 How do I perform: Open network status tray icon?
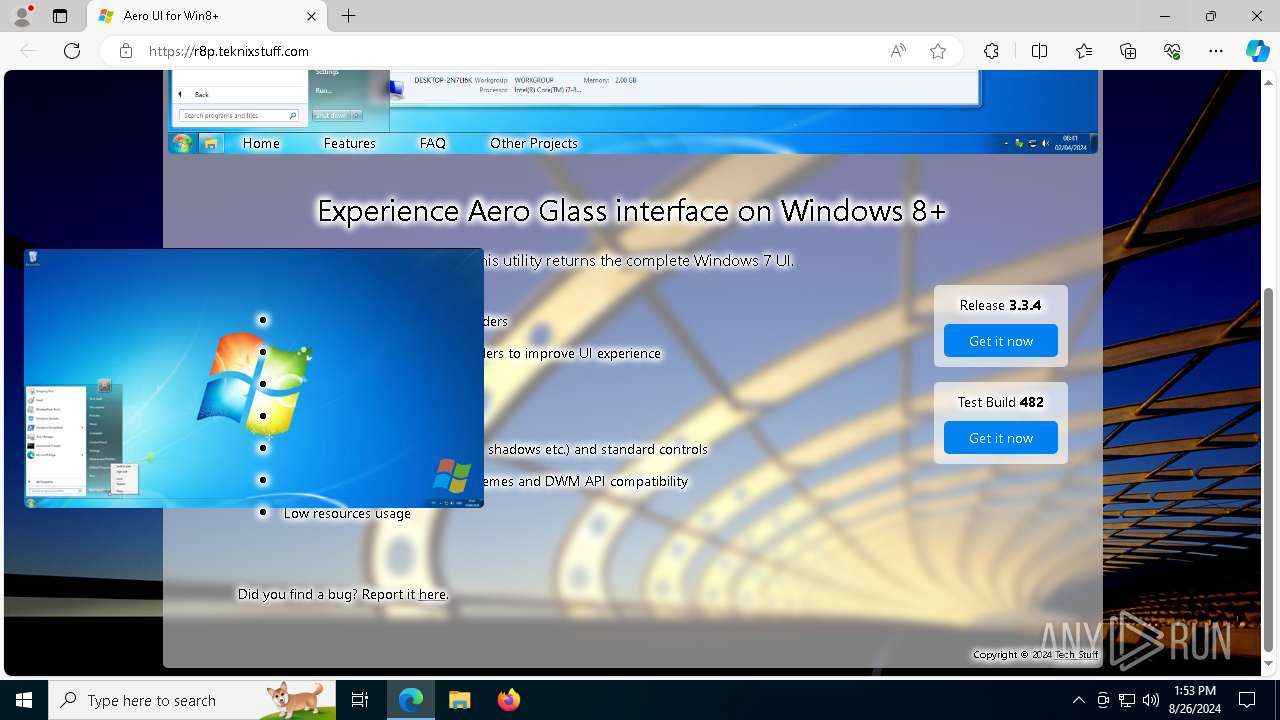pos(1127,700)
